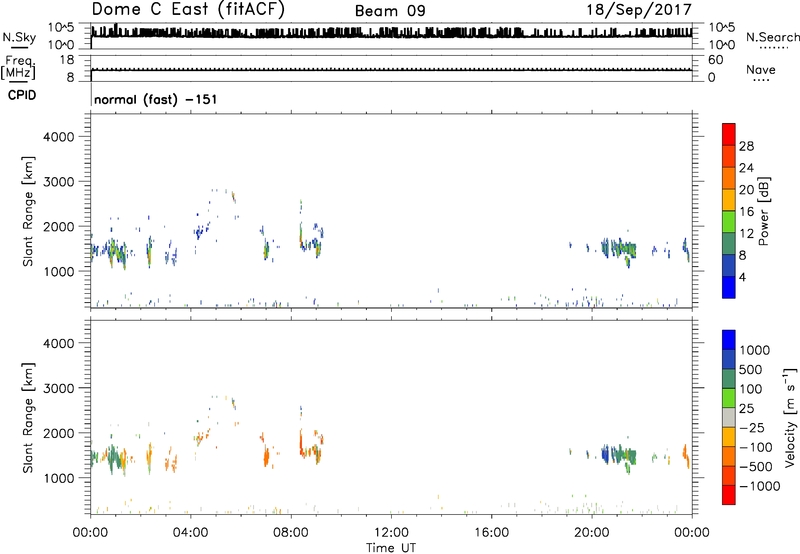The width and height of the screenshot is (800, 554).
Task: Click the gray band of the Velocity color bar
Action: point(729,418)
